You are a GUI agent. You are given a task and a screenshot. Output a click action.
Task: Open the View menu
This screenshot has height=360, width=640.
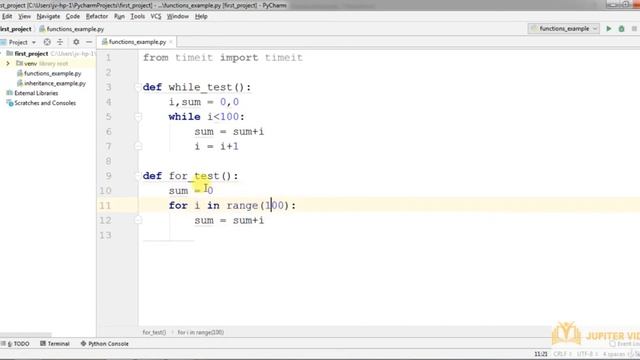click(24, 16)
